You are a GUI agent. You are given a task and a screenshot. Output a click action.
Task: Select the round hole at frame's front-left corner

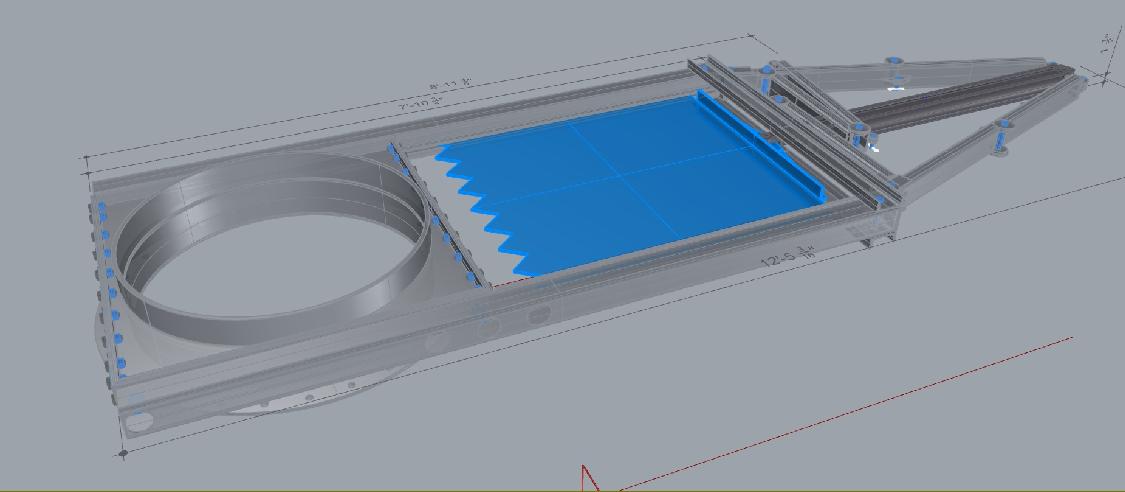coord(139,419)
